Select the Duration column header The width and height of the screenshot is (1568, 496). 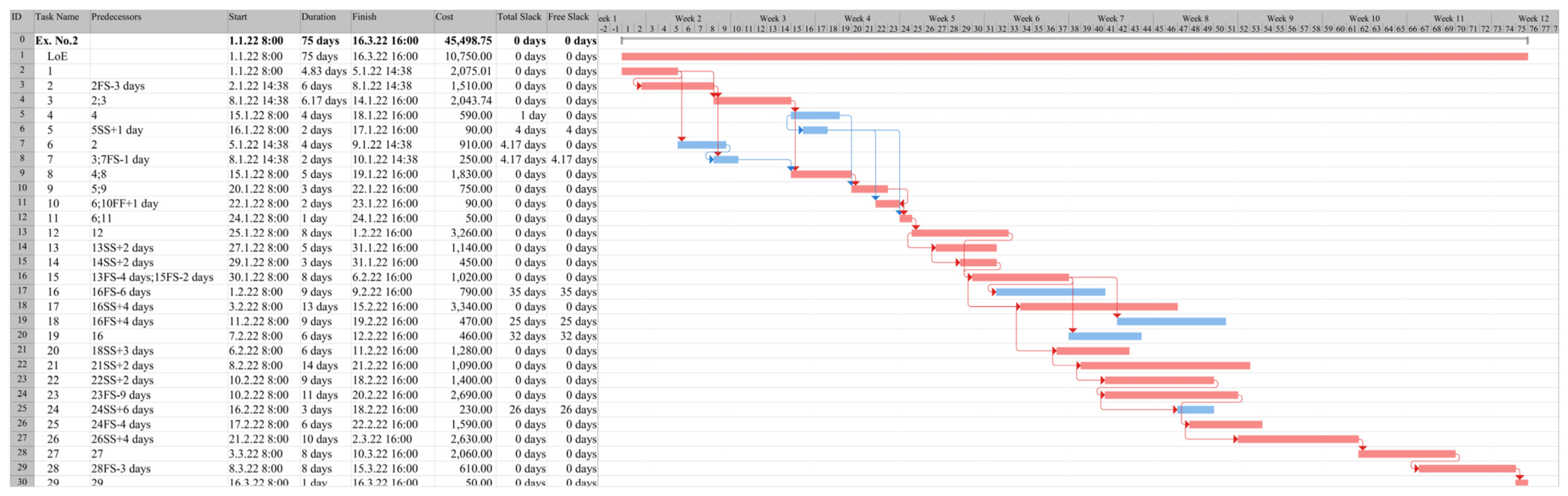318,17
